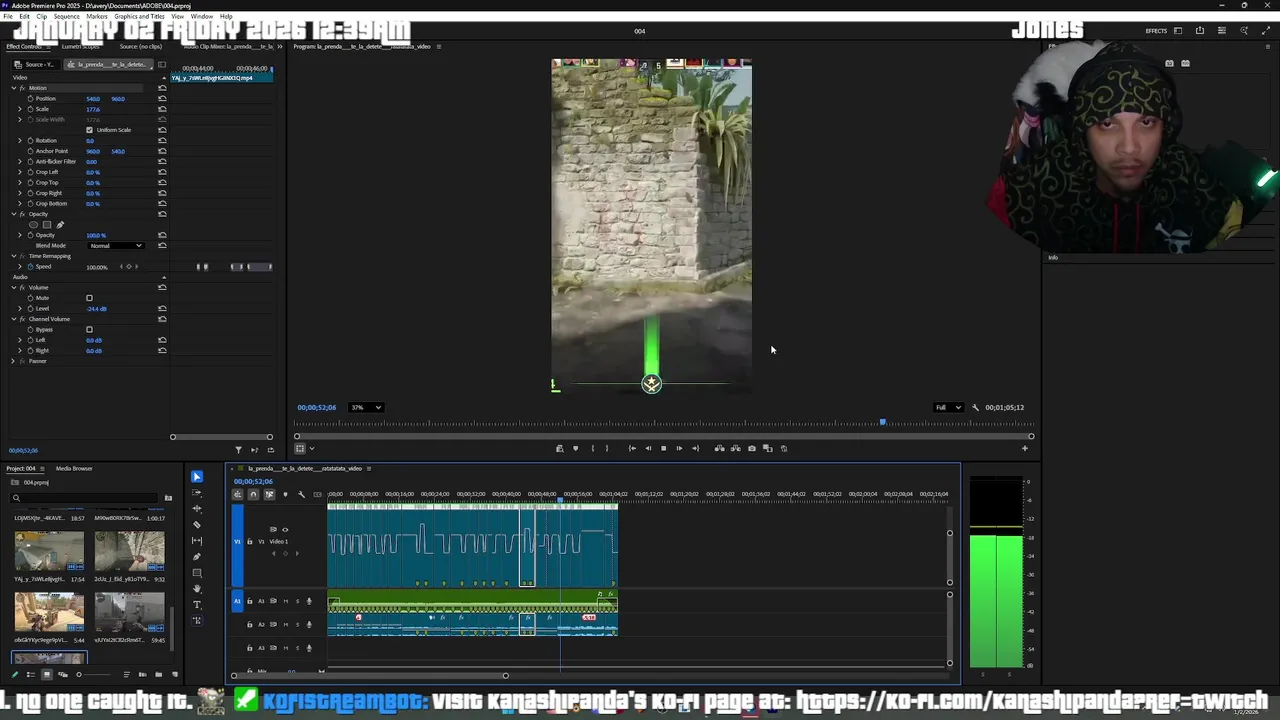Viewport: 1280px width, 720px height.
Task: Click the Speed keyframe add/remove diamond
Action: pyautogui.click(x=129, y=267)
